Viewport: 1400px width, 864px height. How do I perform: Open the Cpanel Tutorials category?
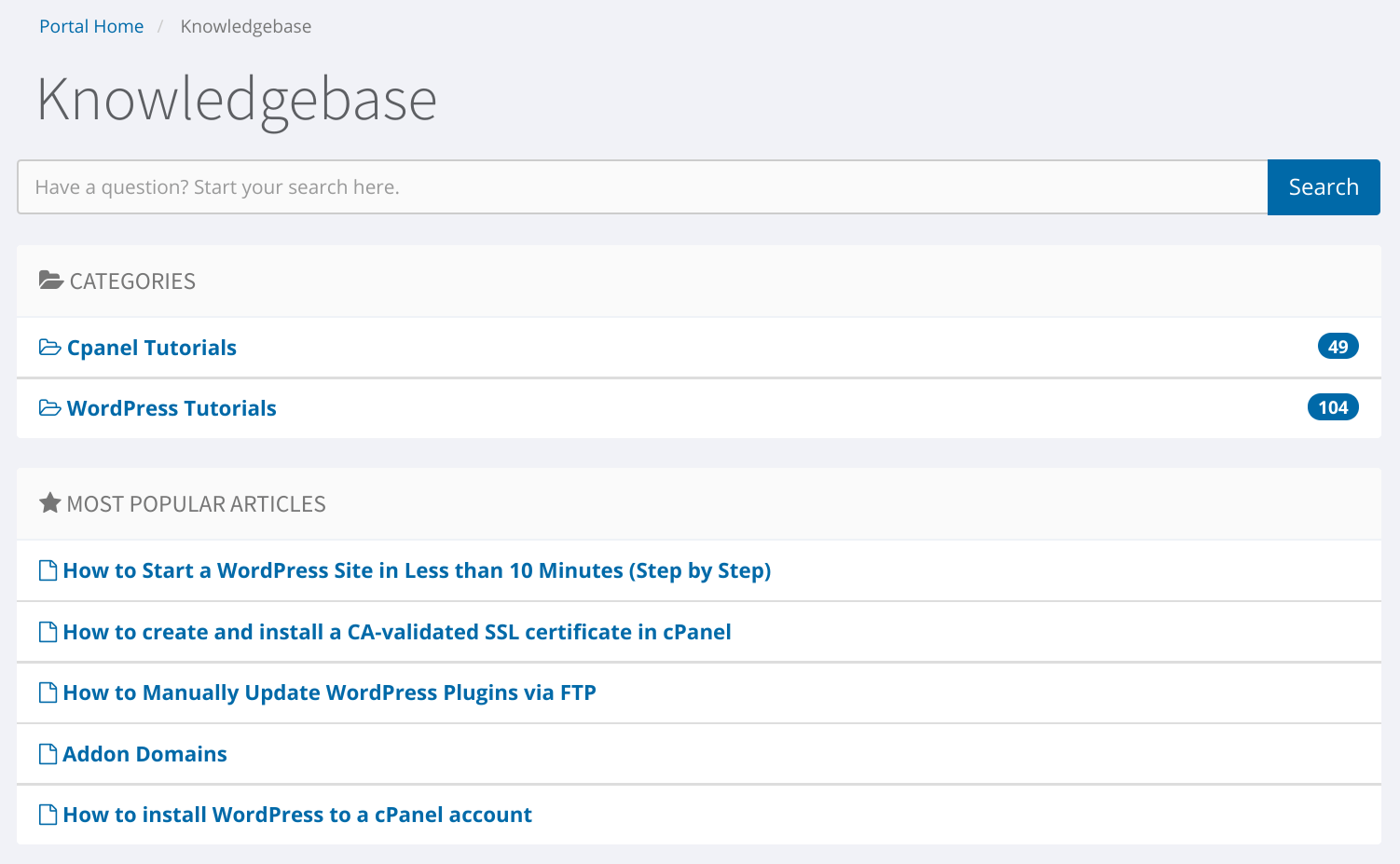[152, 348]
